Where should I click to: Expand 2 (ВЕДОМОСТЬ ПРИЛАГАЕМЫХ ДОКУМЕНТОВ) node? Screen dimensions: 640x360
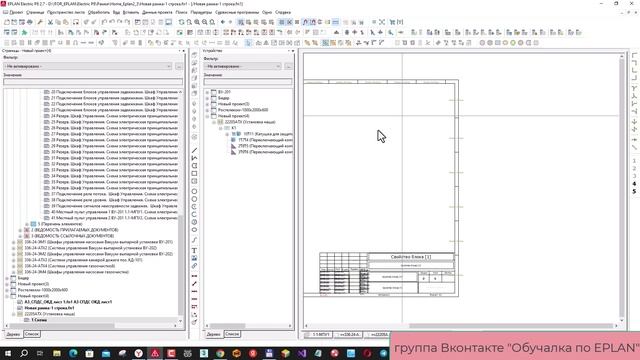20,230
